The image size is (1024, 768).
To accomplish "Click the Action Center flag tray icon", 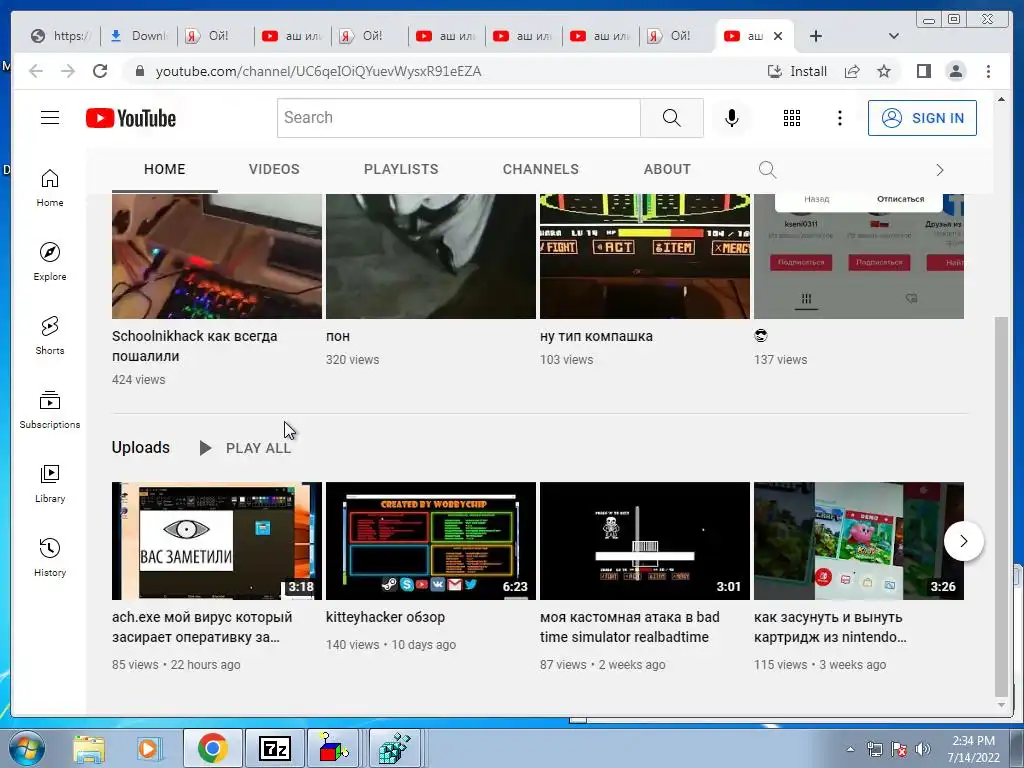I will pos(899,749).
